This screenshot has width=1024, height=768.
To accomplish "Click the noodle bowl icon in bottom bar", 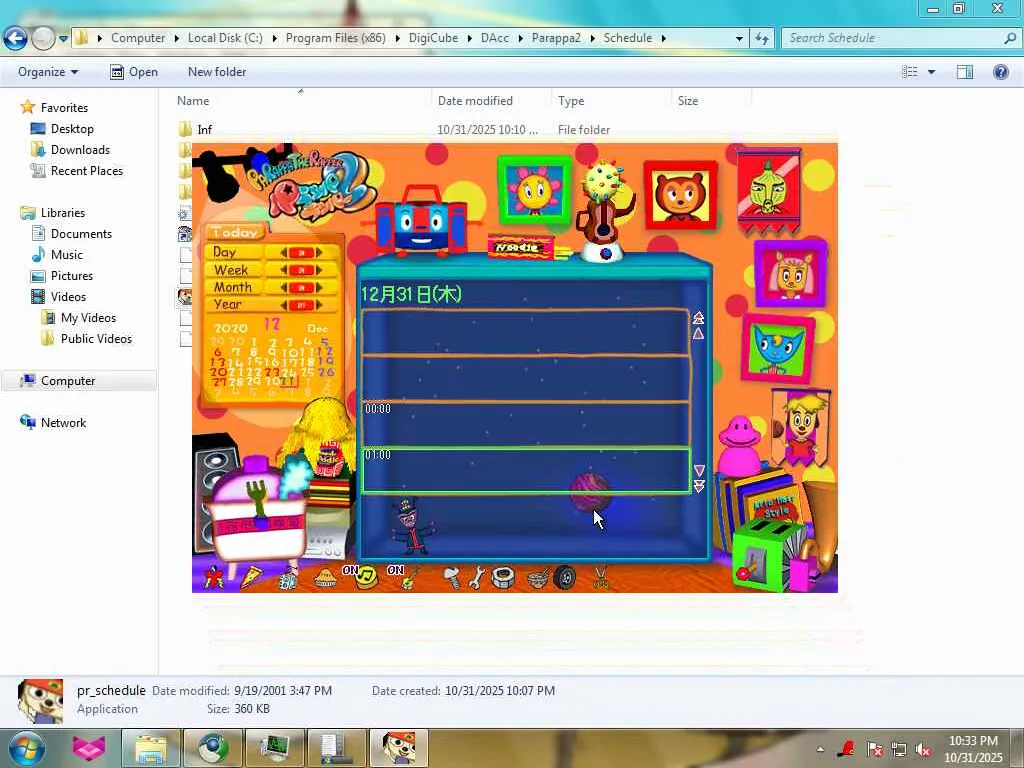I will click(538, 578).
